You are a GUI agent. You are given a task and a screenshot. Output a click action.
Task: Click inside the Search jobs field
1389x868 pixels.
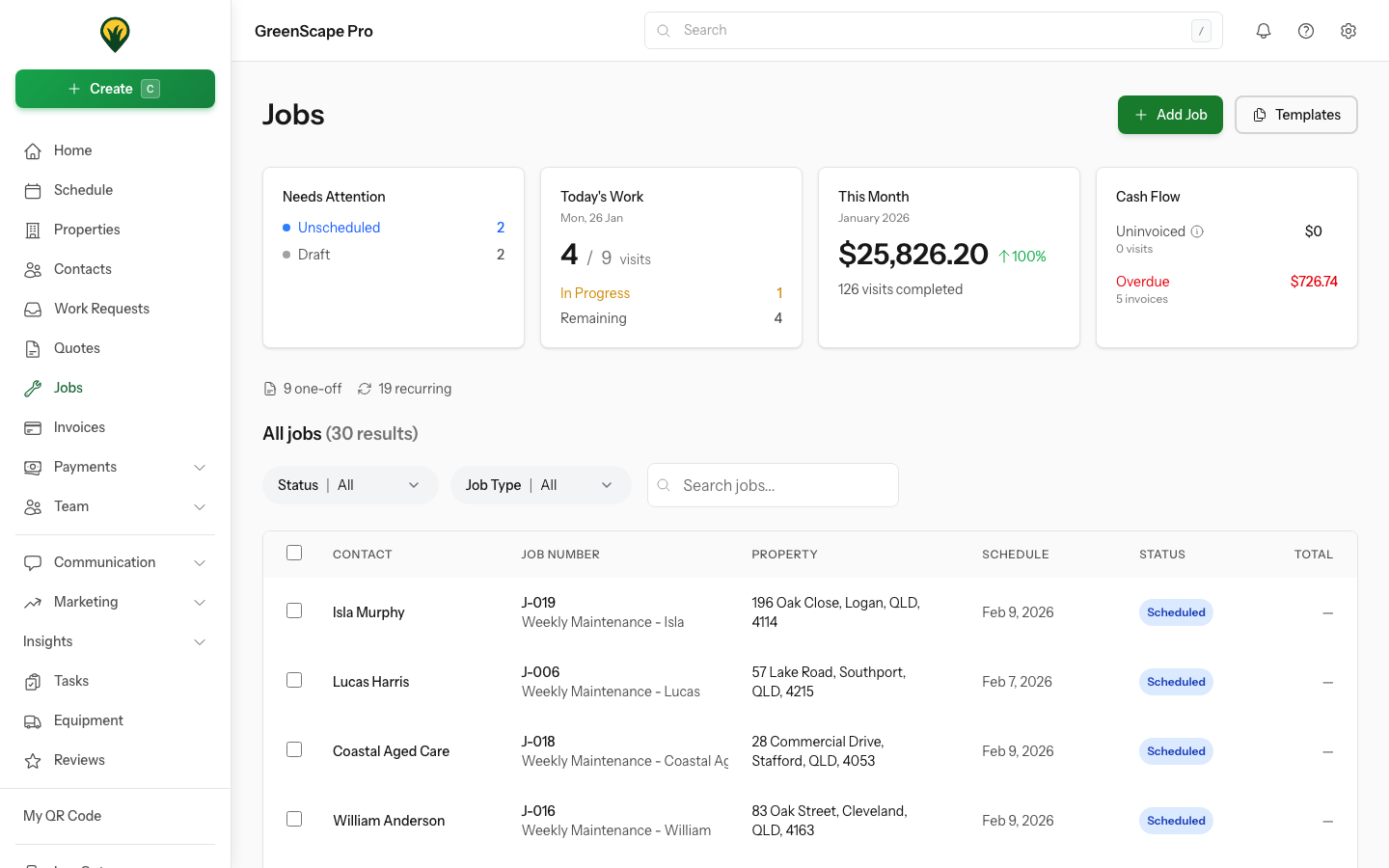772,484
